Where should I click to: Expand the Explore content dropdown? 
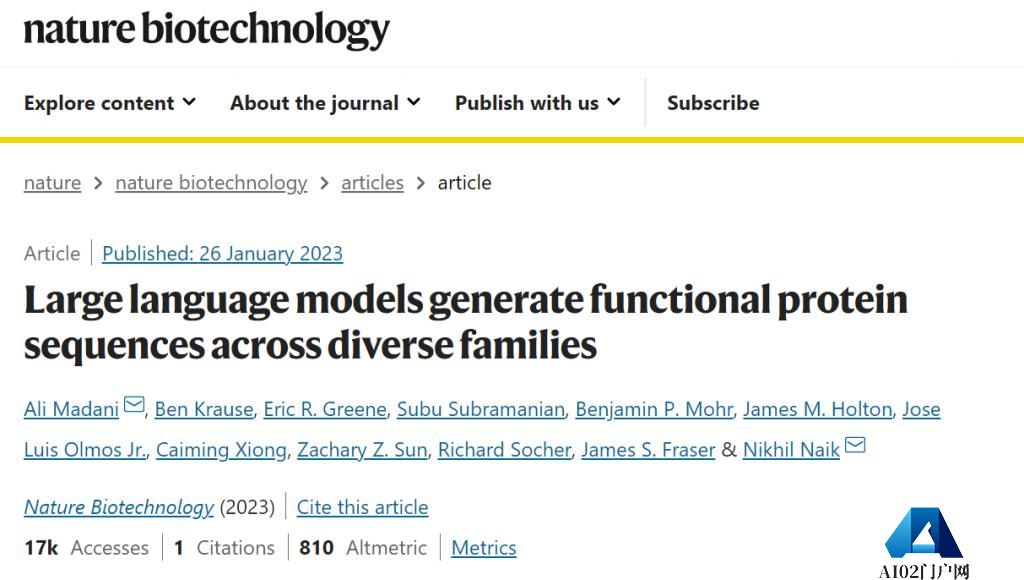pos(110,103)
